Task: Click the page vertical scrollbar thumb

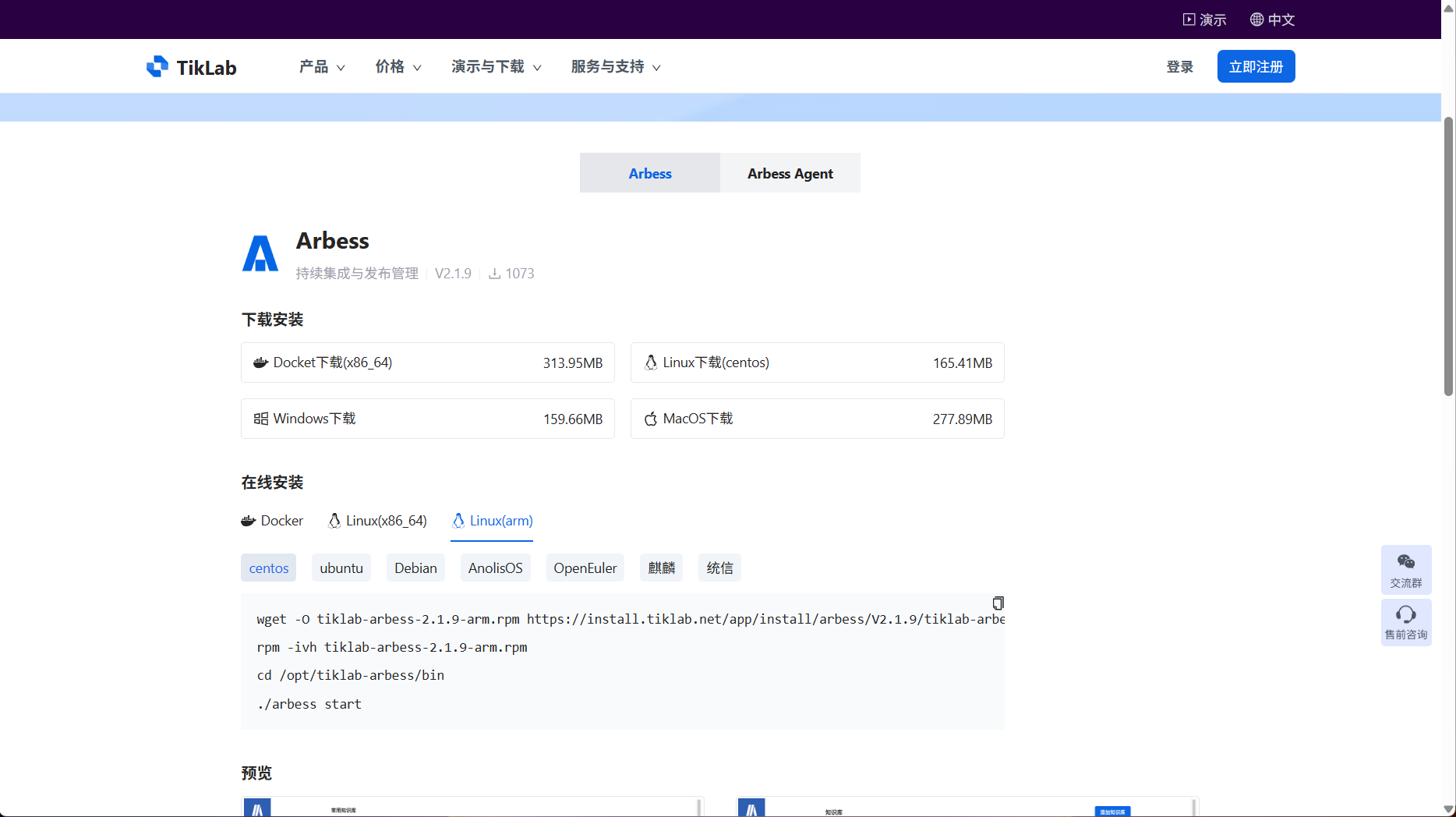Action: point(1449,256)
